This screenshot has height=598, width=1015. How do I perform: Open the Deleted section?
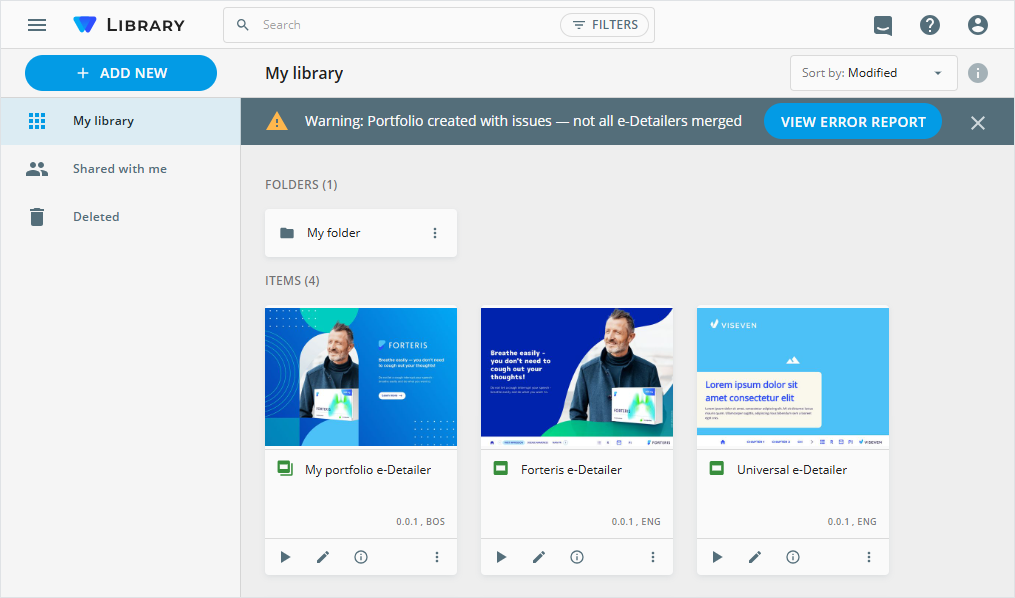96,217
